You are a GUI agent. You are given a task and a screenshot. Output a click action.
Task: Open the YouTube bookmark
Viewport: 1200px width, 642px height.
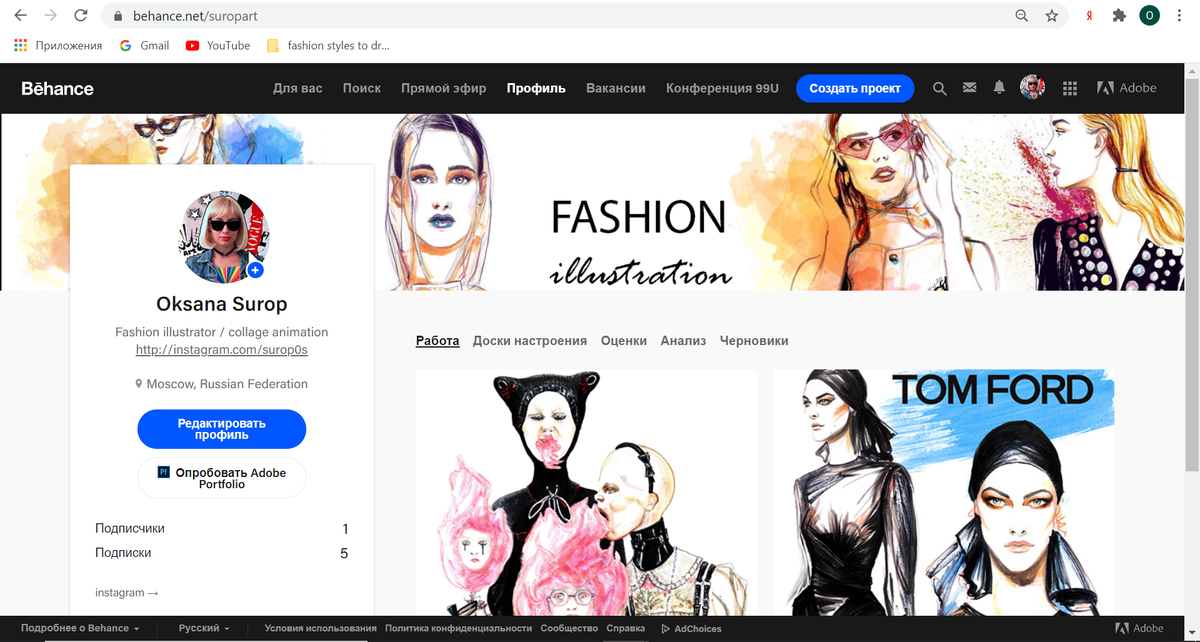(218, 45)
